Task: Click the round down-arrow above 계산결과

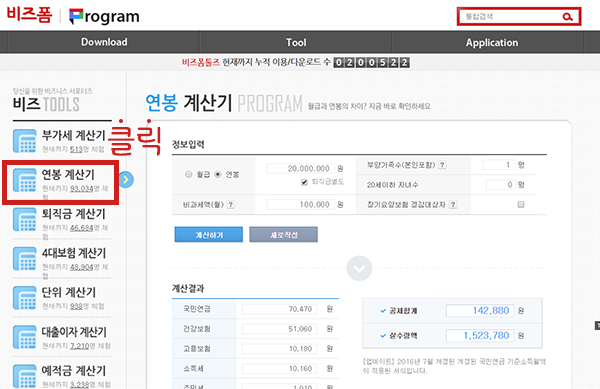Action: [359, 269]
